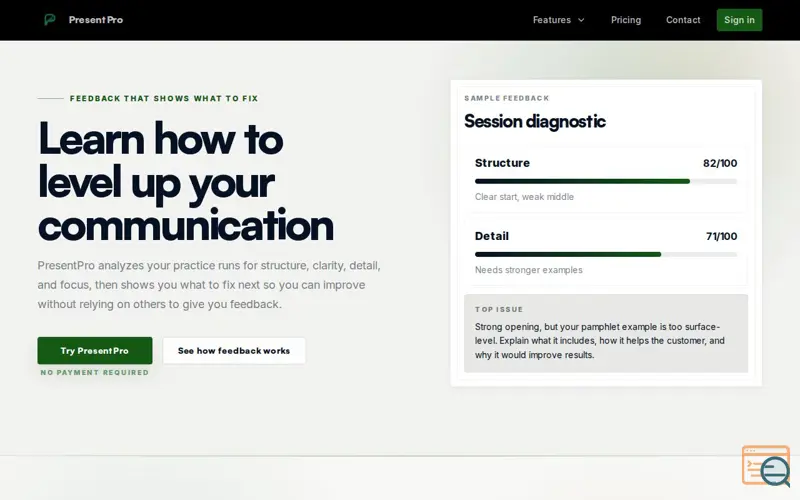Click the PresentPro brand name
This screenshot has height=500, width=800.
coord(96,20)
